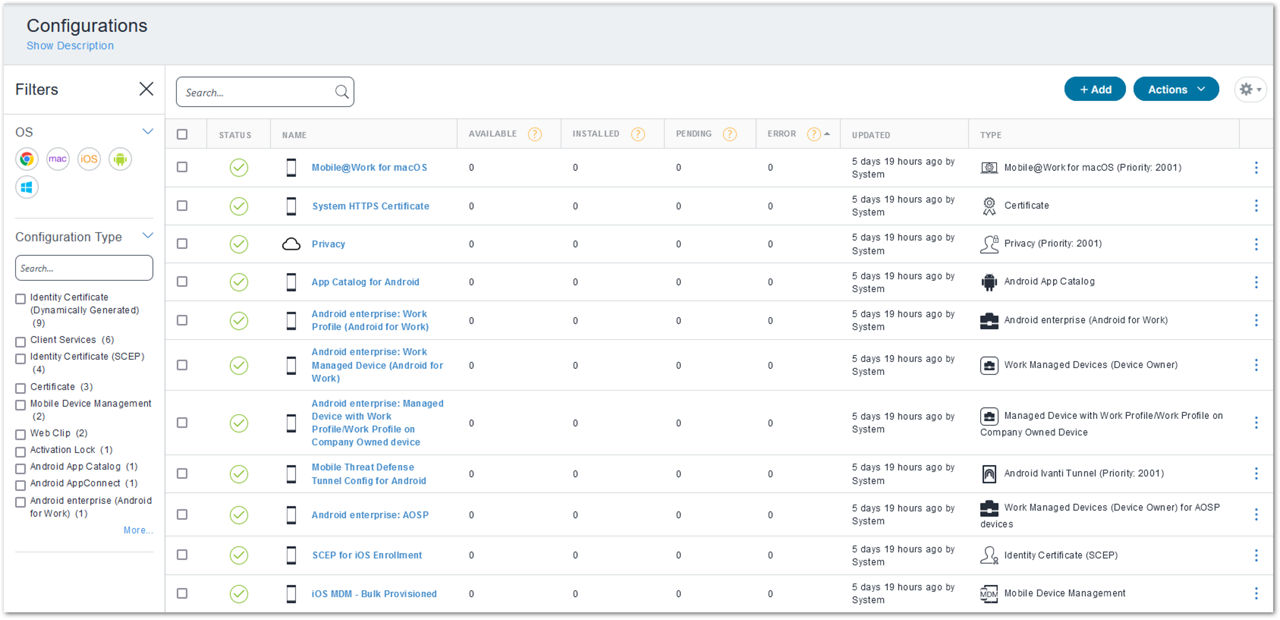Screen dimensions: 1280x620
Task: Sort by Name column header
Action: coord(294,135)
